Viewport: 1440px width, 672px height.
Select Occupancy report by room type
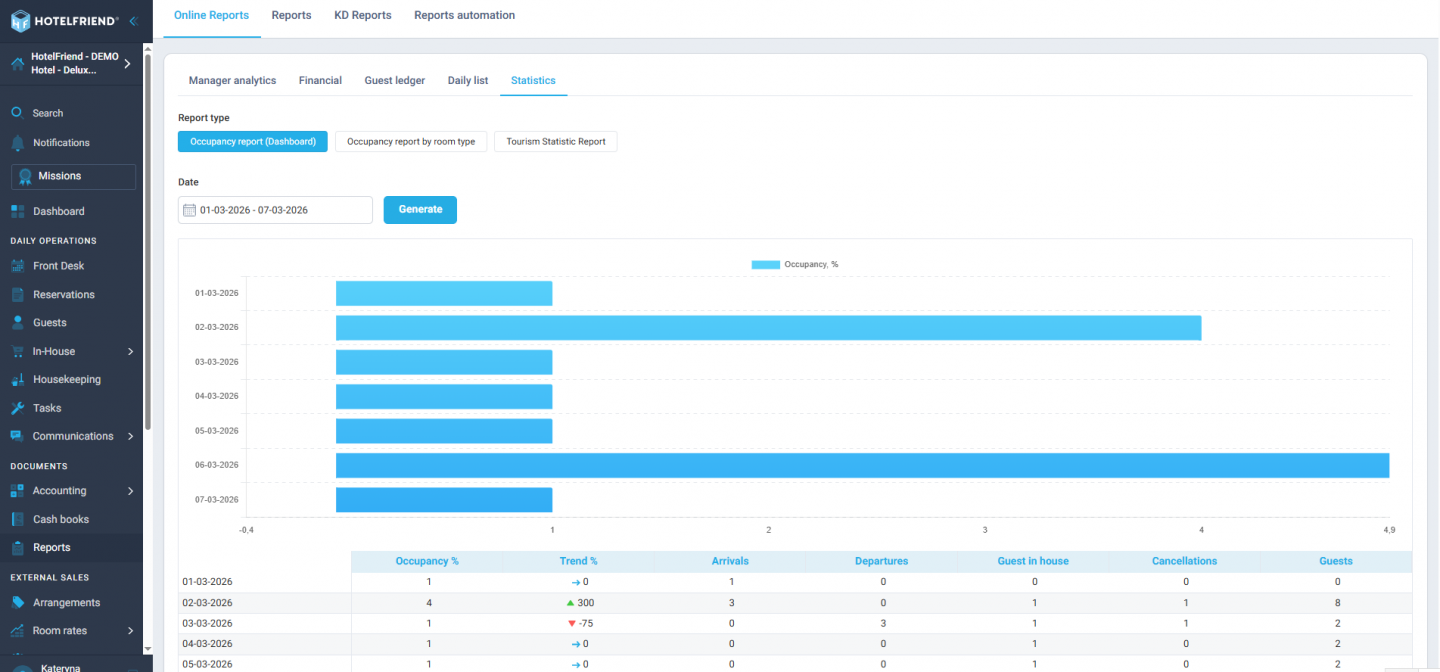click(x=410, y=141)
